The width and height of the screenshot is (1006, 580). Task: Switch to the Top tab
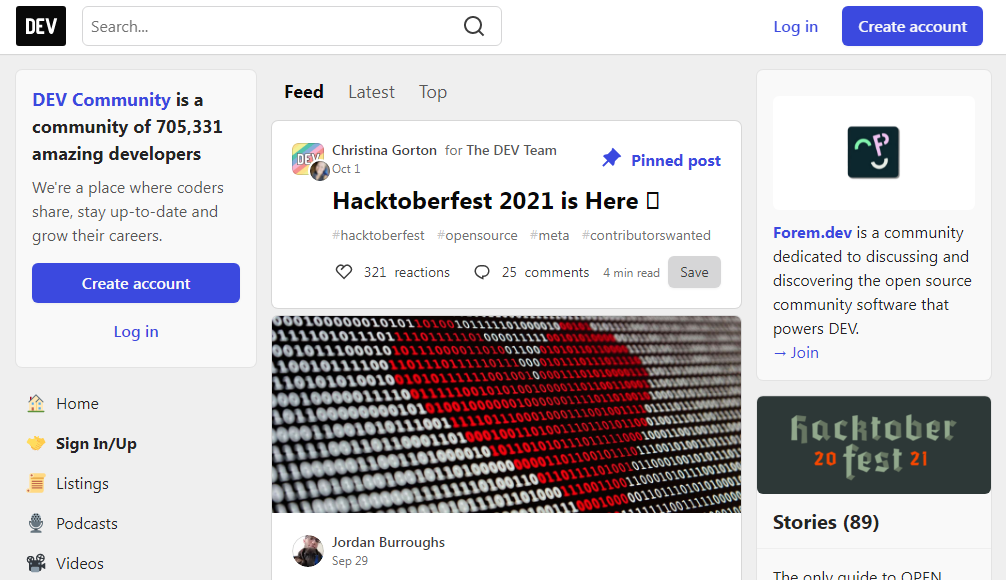[433, 92]
